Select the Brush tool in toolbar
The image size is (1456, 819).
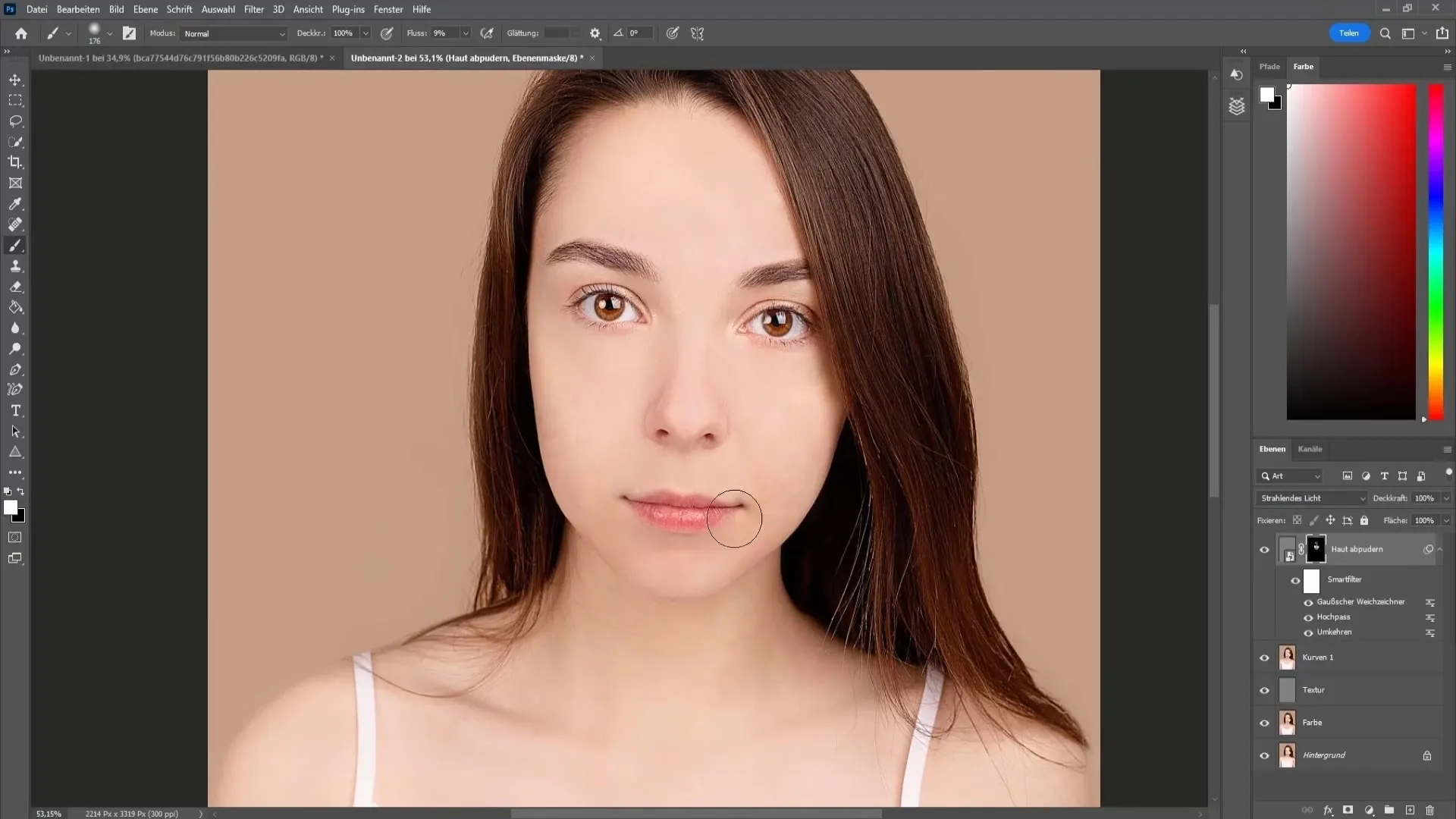15,245
